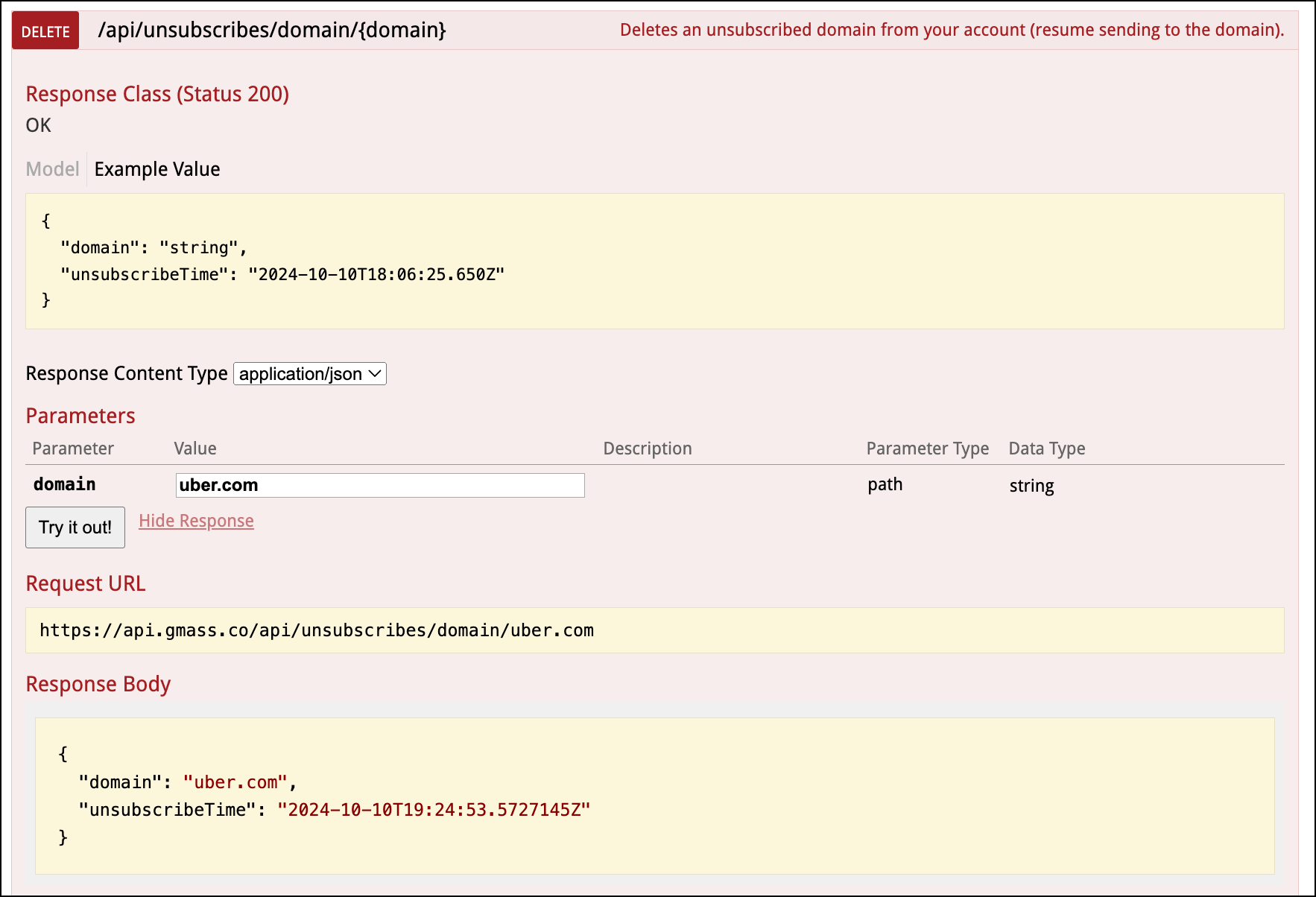Click the 'path' parameter type cell
This screenshot has width=1316, height=897.
[x=885, y=484]
